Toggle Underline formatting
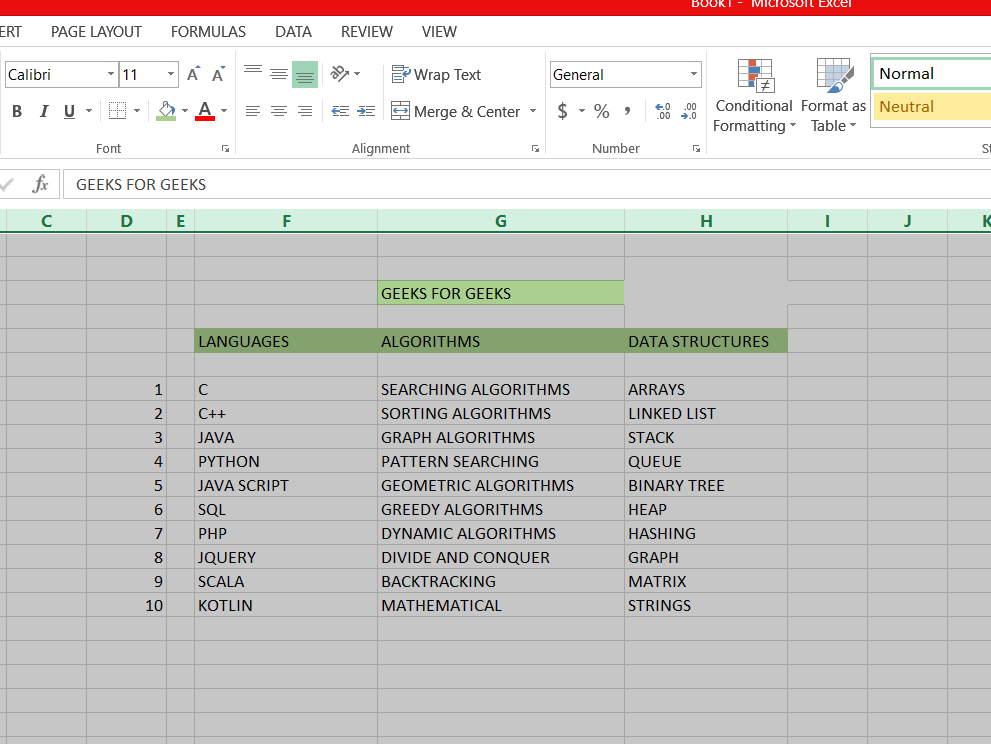The width and height of the screenshot is (991, 744). 70,111
